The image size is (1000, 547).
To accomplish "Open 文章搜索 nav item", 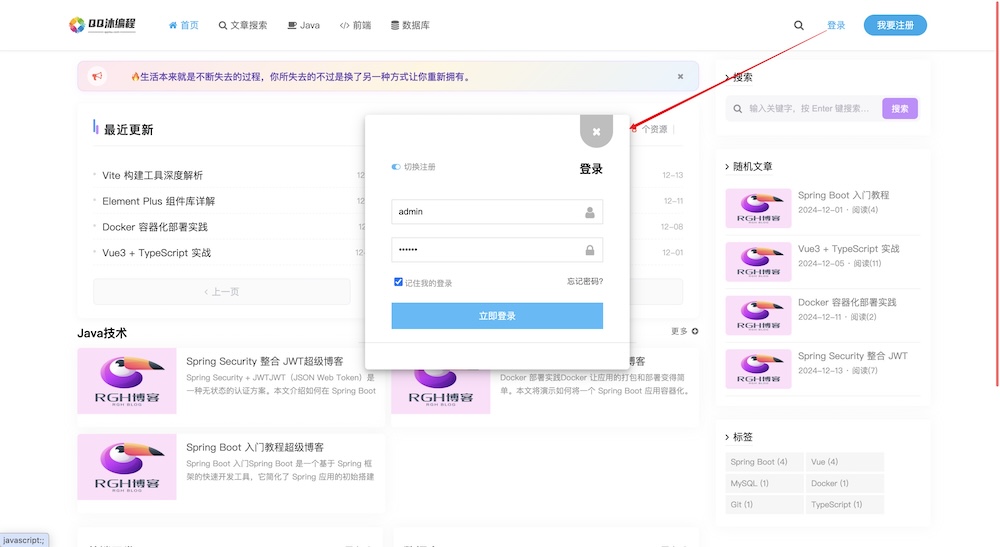I will (x=243, y=26).
